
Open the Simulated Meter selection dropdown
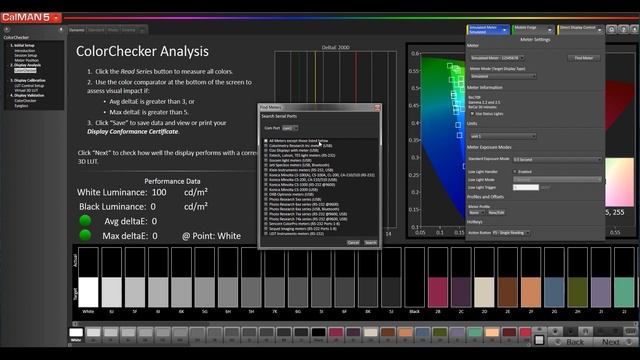point(497,58)
